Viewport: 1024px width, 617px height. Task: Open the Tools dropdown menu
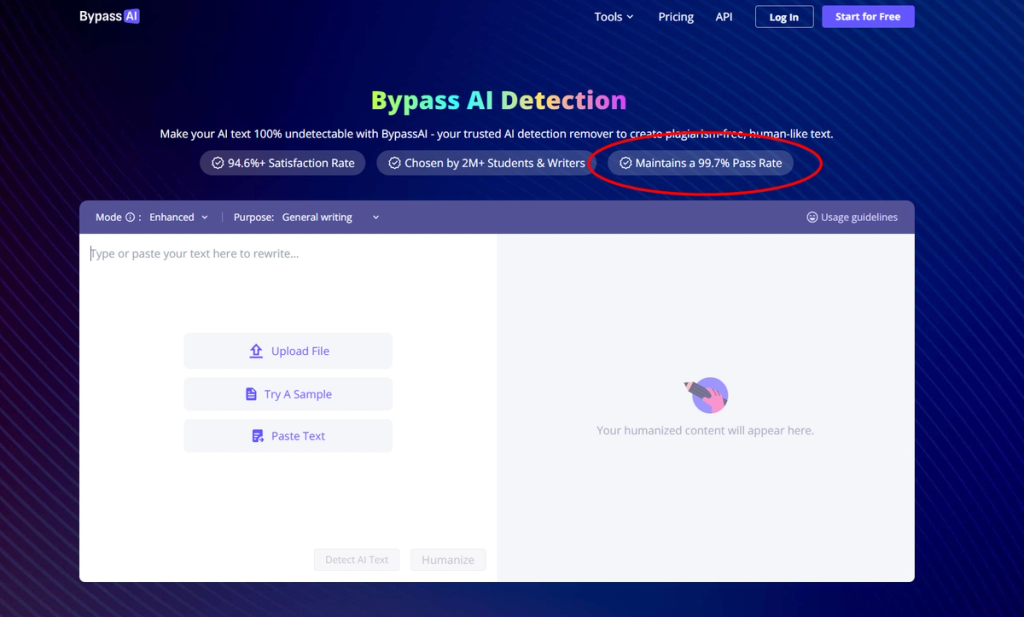[x=613, y=17]
